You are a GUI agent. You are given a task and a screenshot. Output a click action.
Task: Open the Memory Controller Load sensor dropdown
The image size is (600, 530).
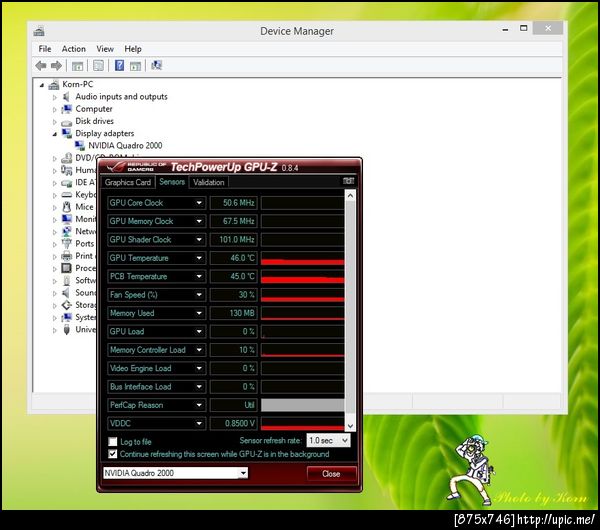[x=199, y=350]
